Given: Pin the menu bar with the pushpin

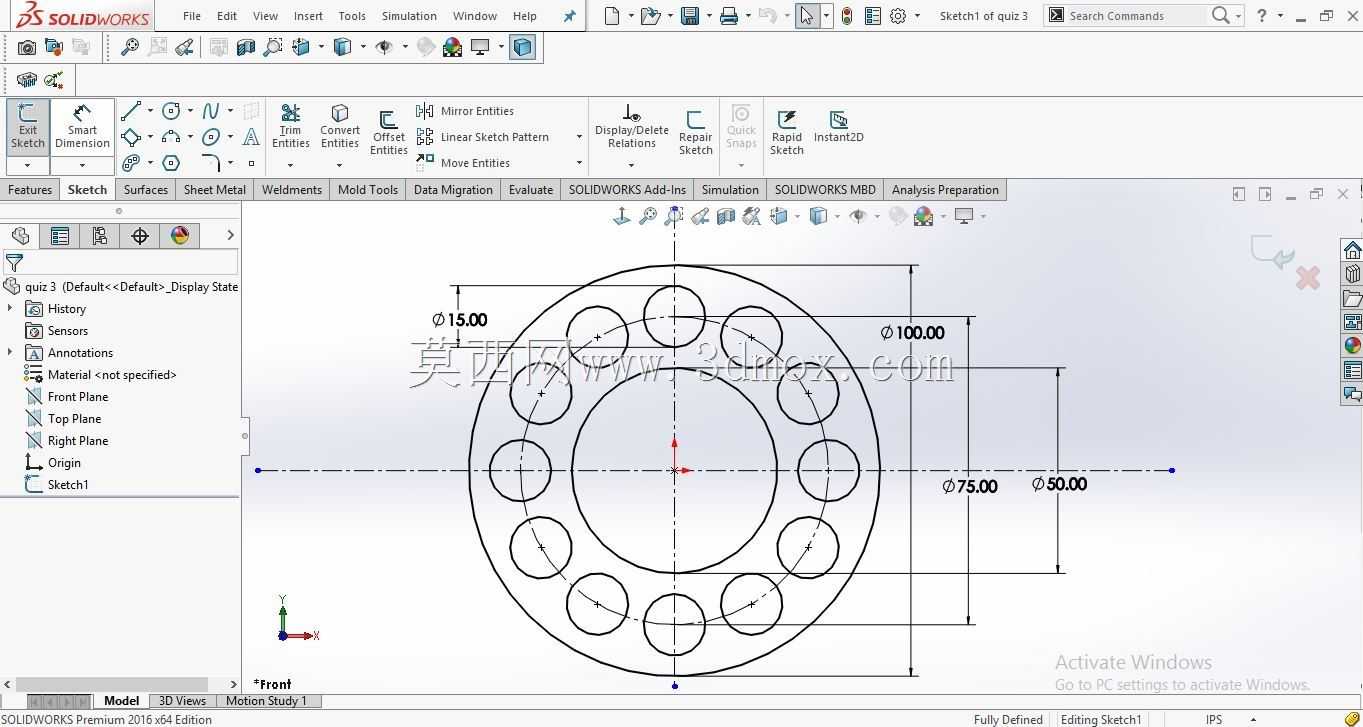Looking at the screenshot, I should click(x=569, y=16).
